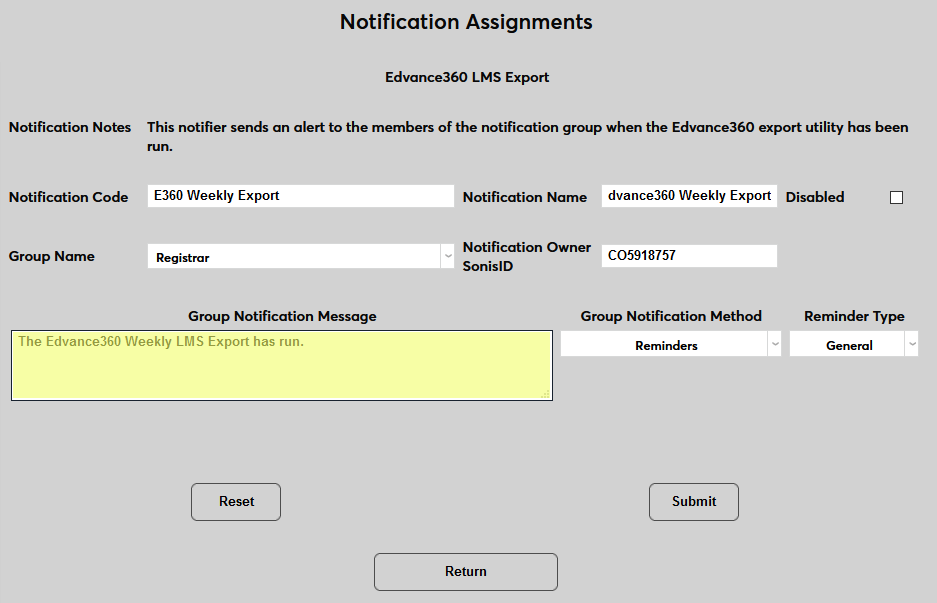Click the Submit button
The height and width of the screenshot is (603, 937).
point(694,502)
